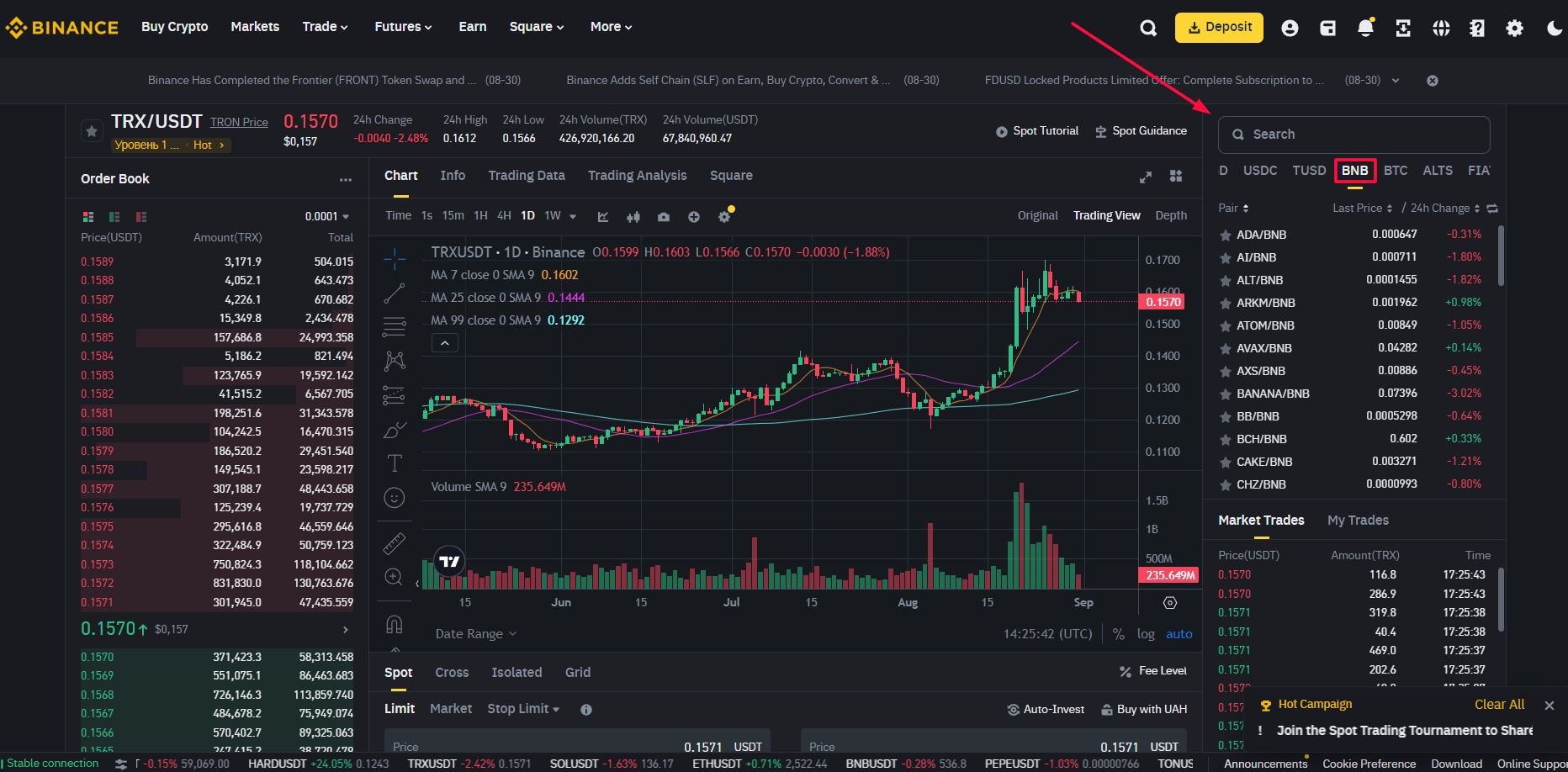The width and height of the screenshot is (1568, 772).
Task: Open the TRON Price link
Action: [239, 123]
